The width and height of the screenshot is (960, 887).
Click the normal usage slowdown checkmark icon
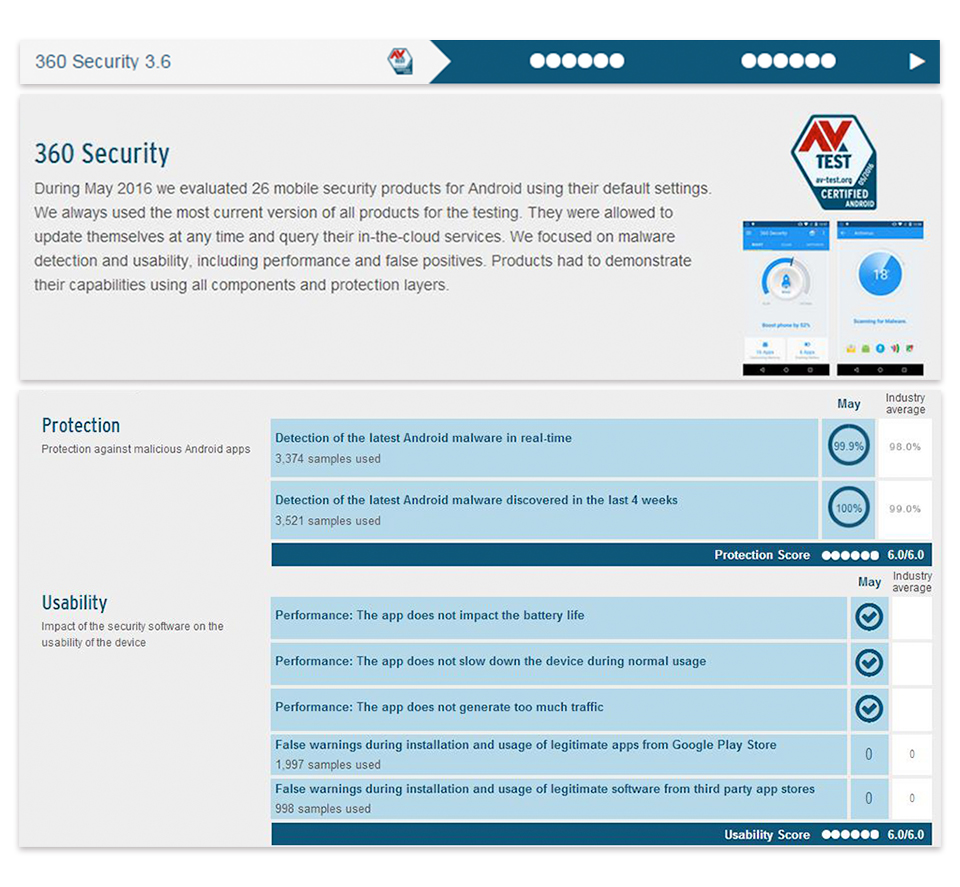coord(869,662)
